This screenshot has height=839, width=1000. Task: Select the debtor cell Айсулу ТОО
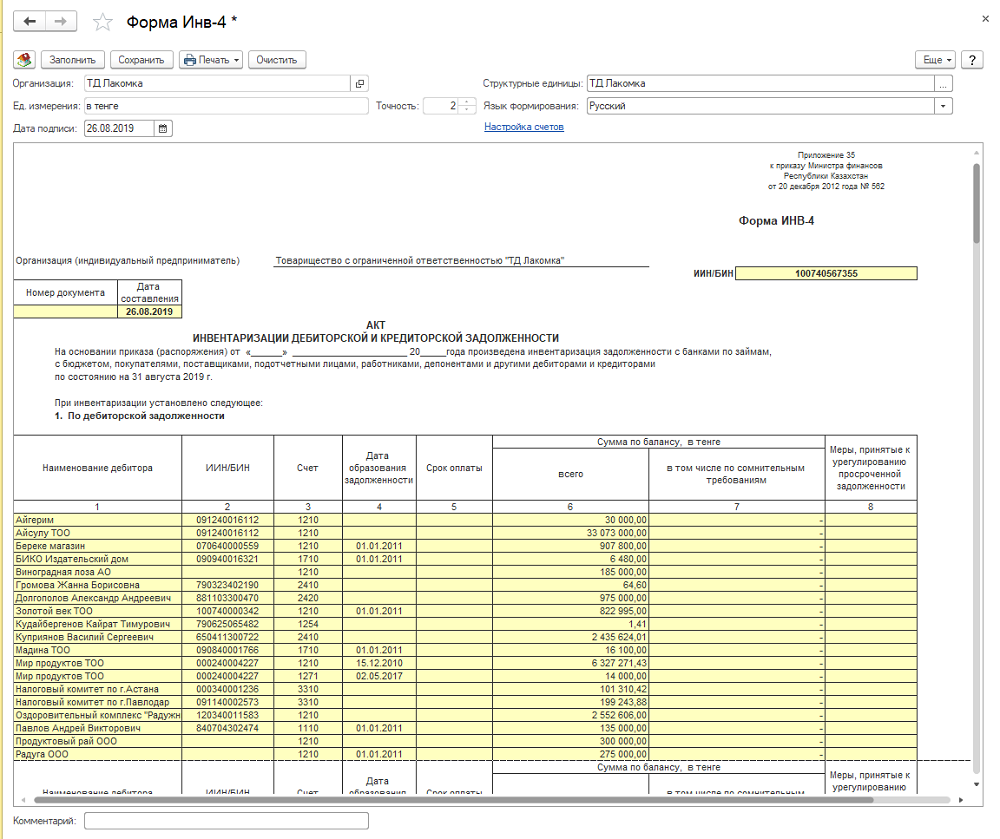click(98, 533)
